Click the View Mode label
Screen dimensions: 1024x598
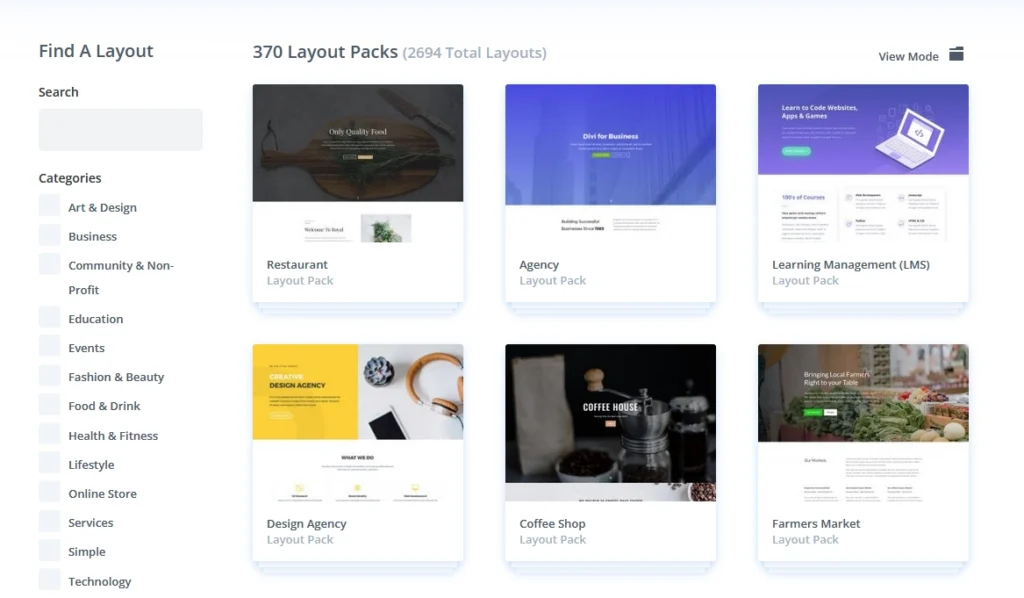pos(907,56)
